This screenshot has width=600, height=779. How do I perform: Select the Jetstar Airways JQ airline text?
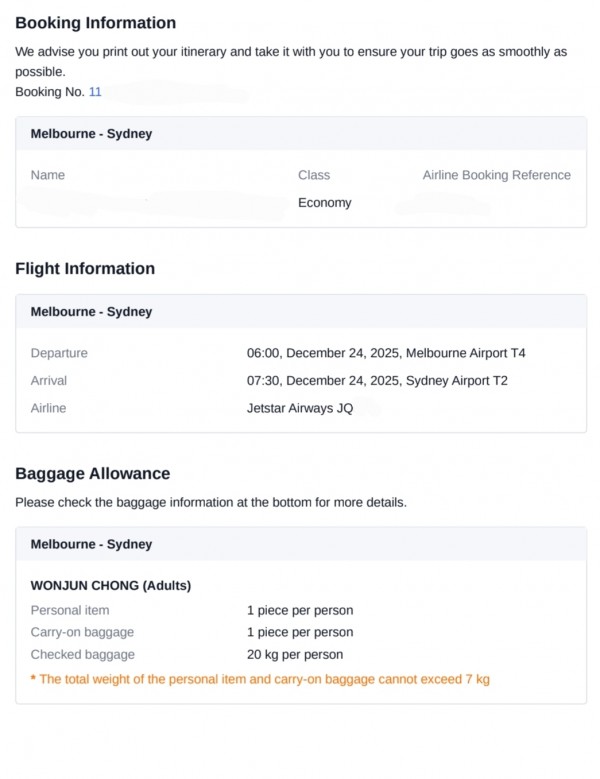pos(300,408)
